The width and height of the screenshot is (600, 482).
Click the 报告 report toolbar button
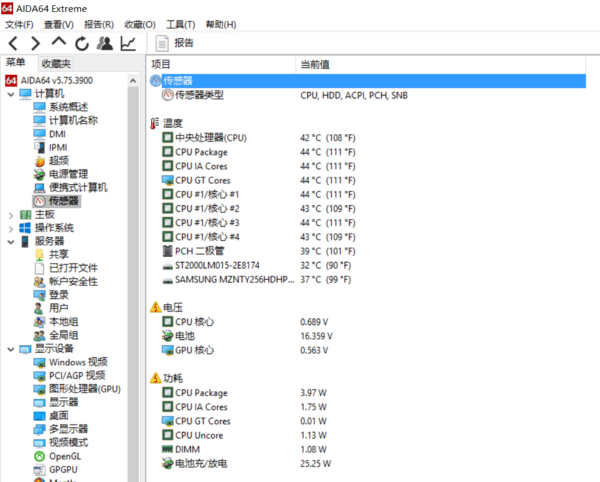tap(175, 43)
